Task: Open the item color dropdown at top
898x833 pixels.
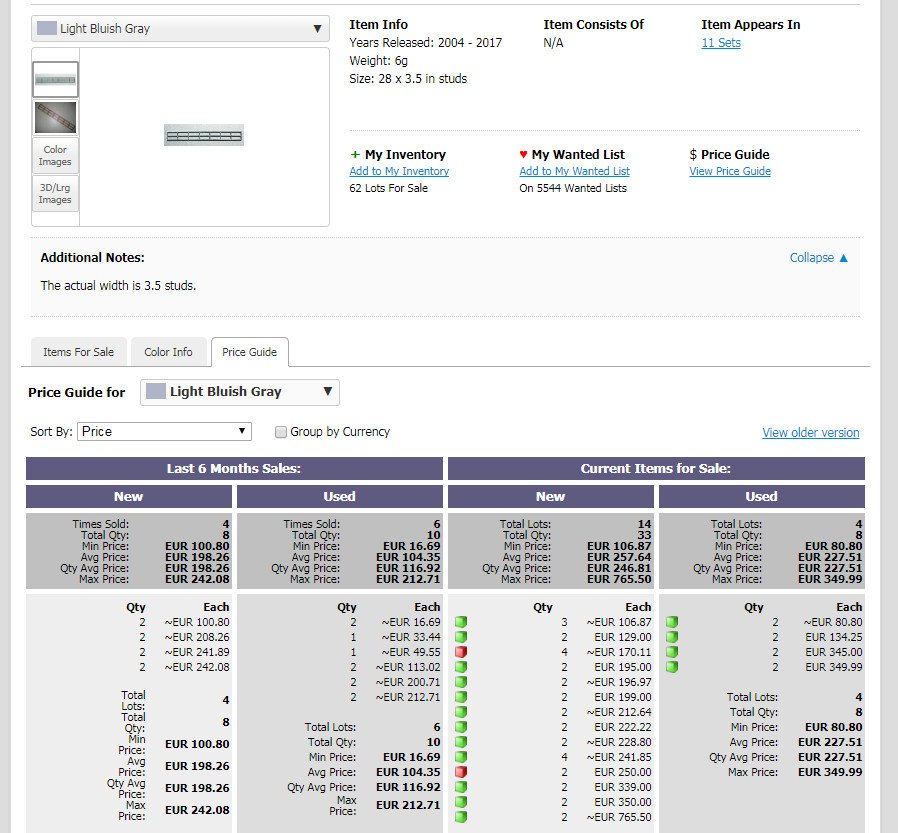Action: [x=180, y=29]
